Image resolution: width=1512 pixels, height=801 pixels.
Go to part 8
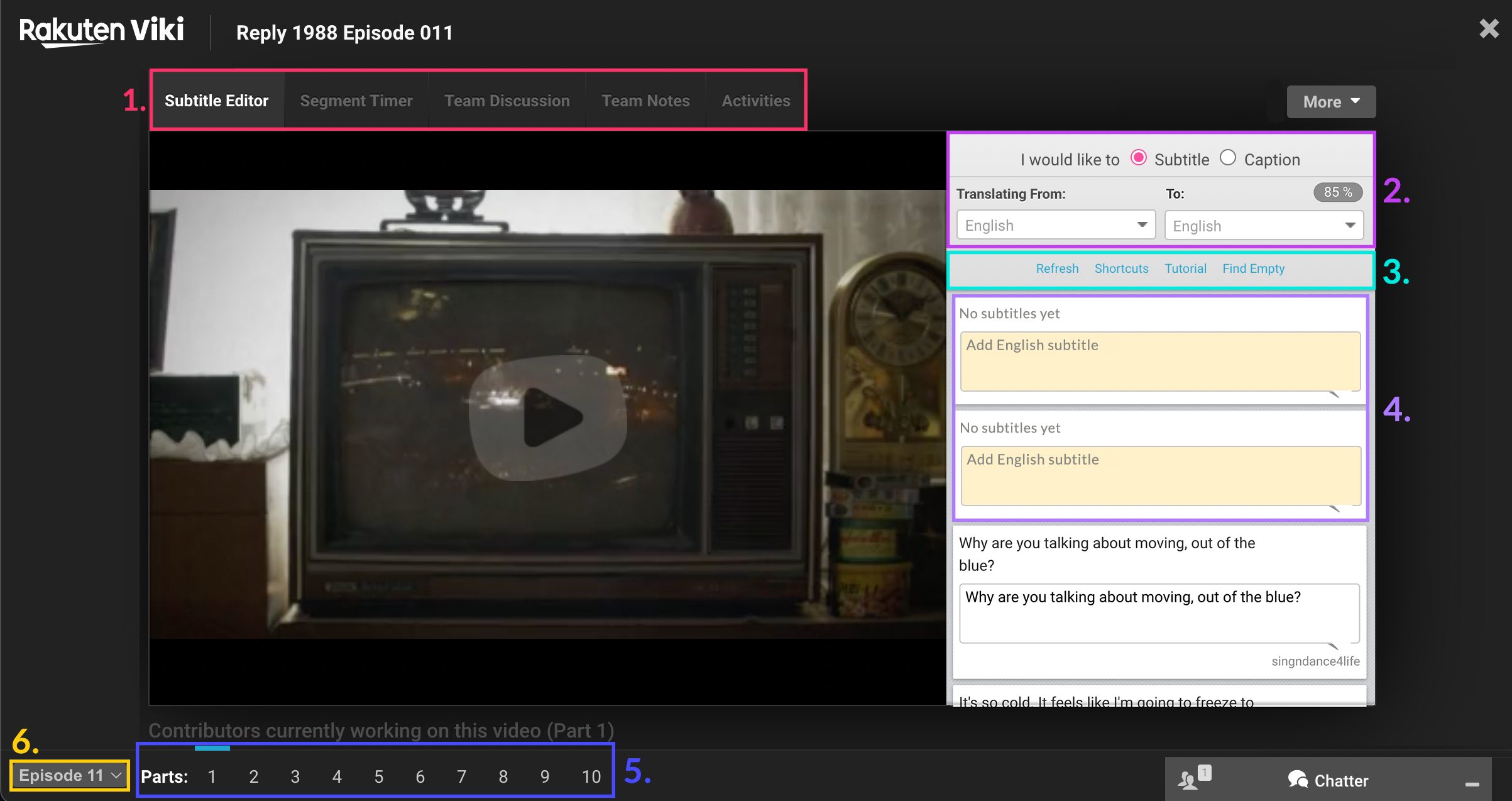point(503,776)
